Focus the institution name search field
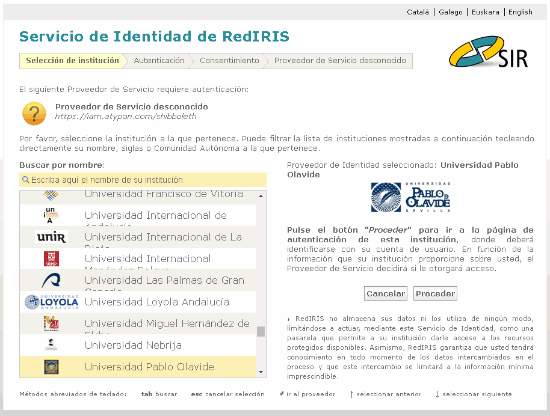 [x=143, y=180]
